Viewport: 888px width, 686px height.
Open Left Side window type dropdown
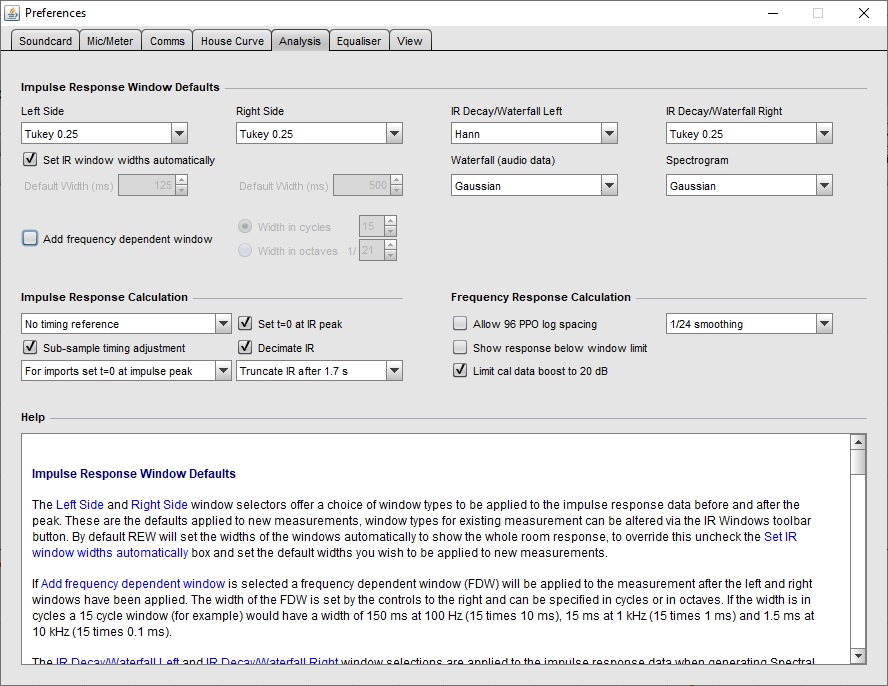(104, 134)
